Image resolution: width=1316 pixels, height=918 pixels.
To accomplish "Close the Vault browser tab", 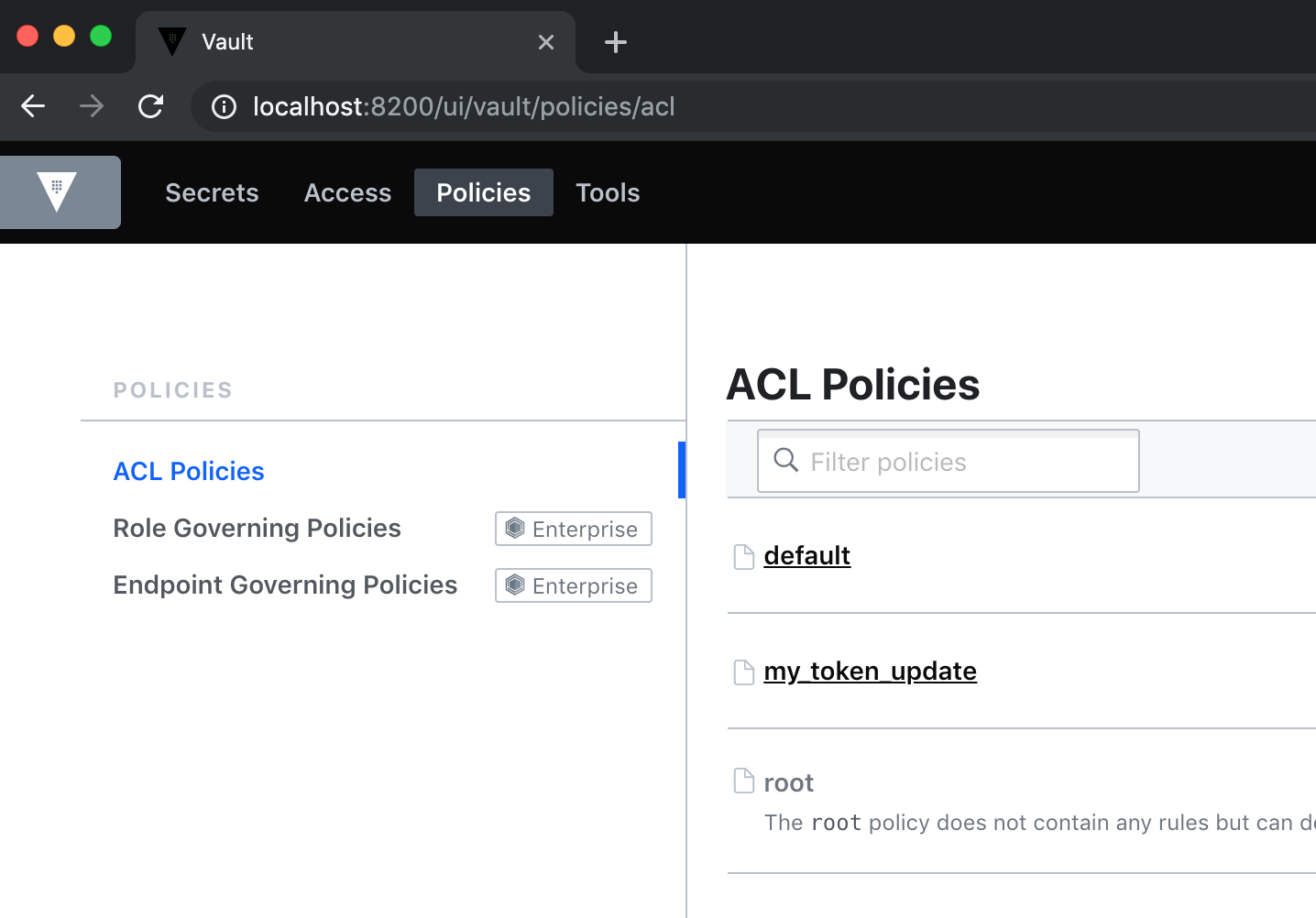I will point(546,42).
